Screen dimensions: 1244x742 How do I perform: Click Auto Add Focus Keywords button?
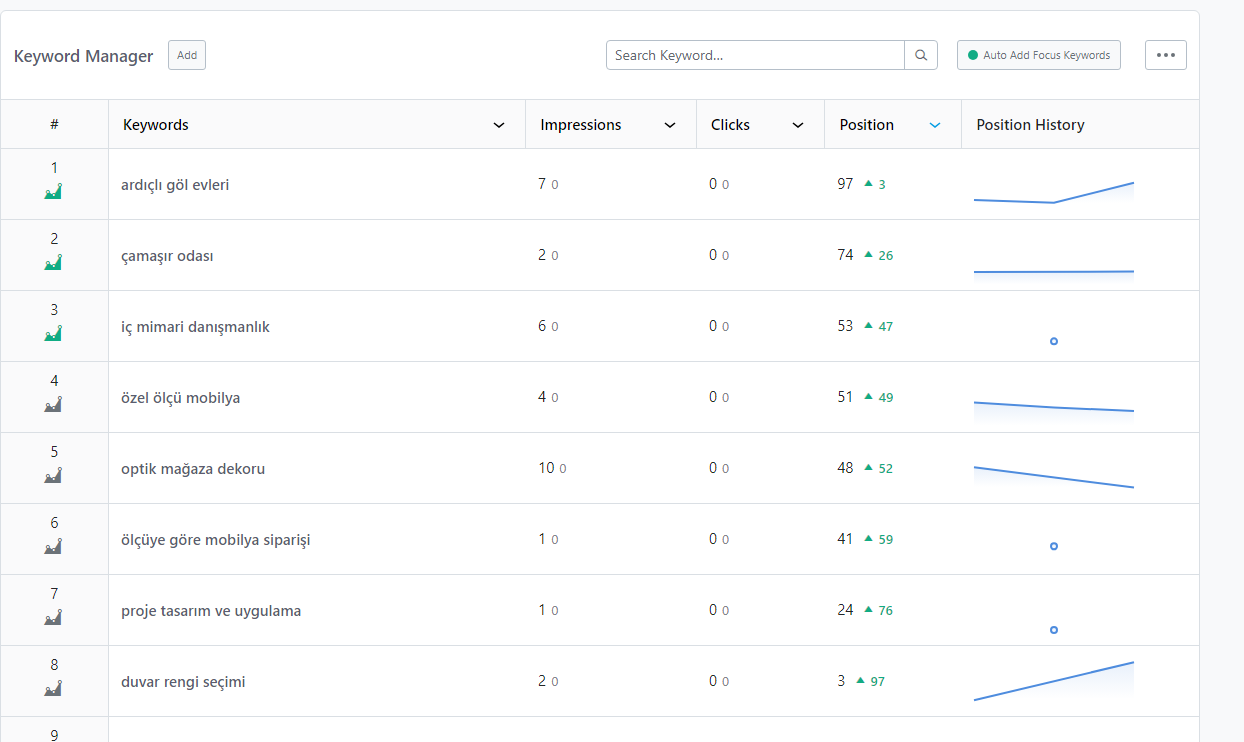tap(1039, 55)
